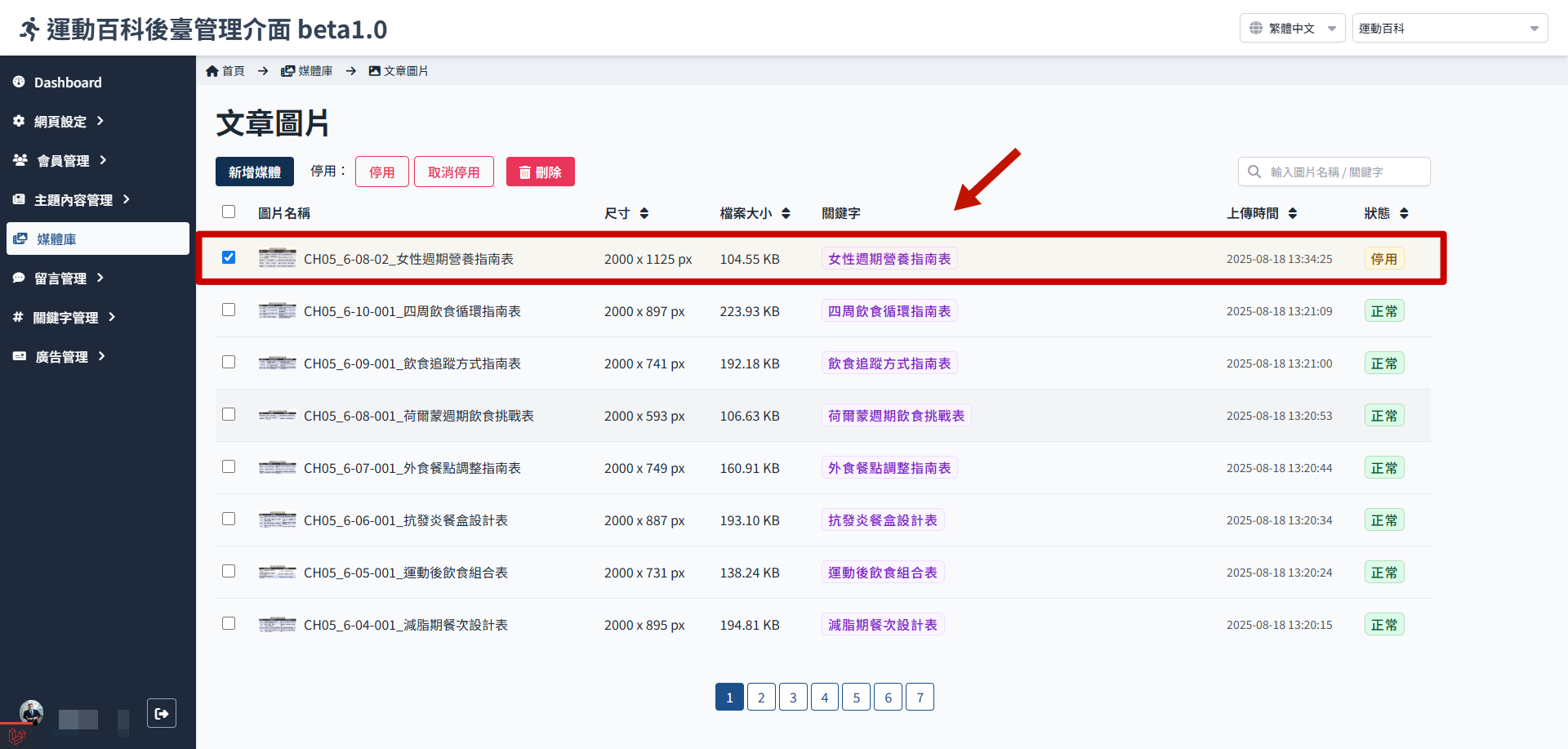Open the 運動百科 site dropdown
The width and height of the screenshot is (1568, 749).
tap(1450, 28)
